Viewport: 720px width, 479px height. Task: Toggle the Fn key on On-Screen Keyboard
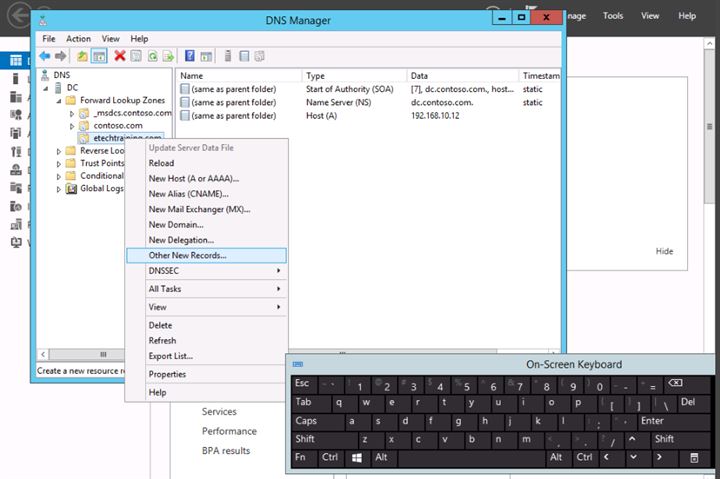(300, 457)
